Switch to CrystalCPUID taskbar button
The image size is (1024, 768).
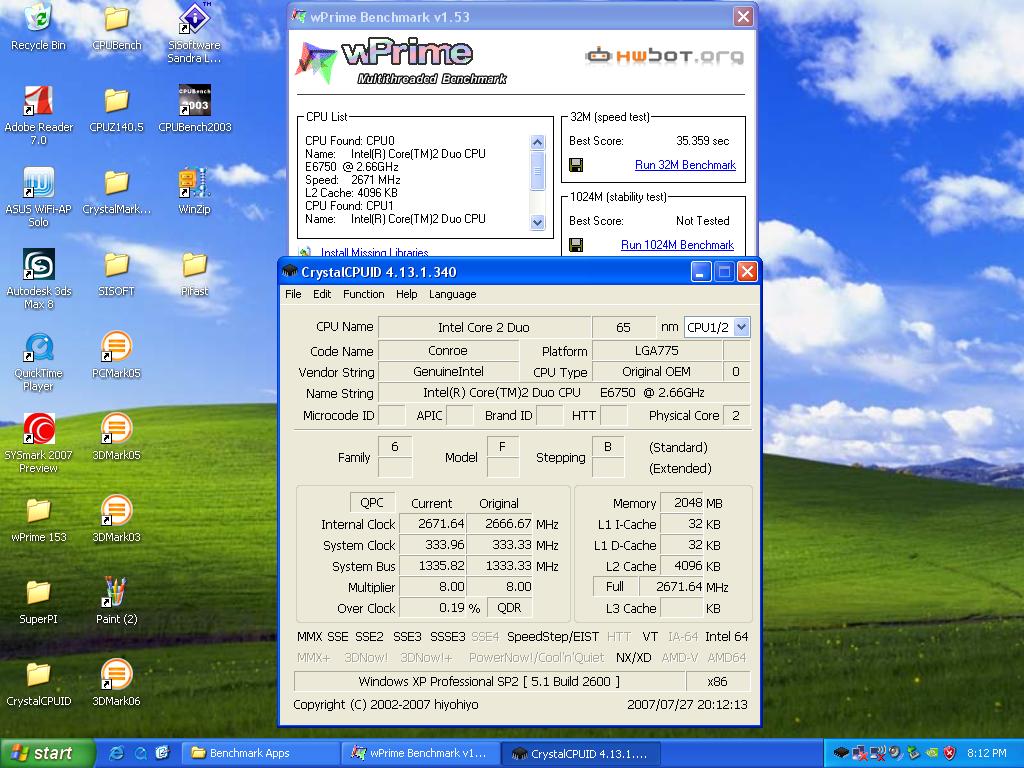point(581,753)
